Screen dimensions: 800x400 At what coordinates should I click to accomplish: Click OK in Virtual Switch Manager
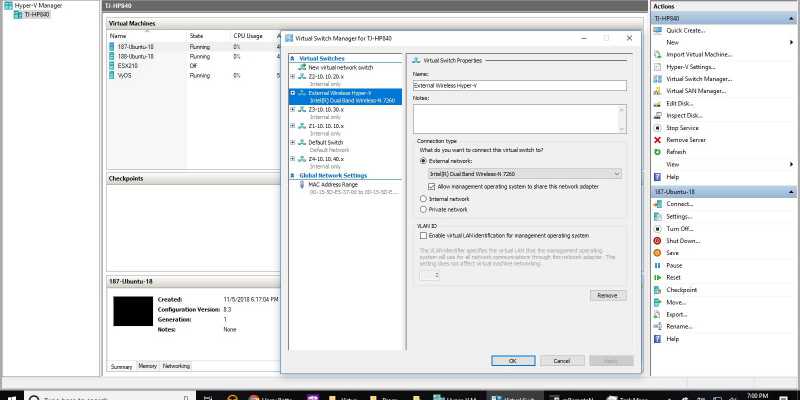[513, 361]
